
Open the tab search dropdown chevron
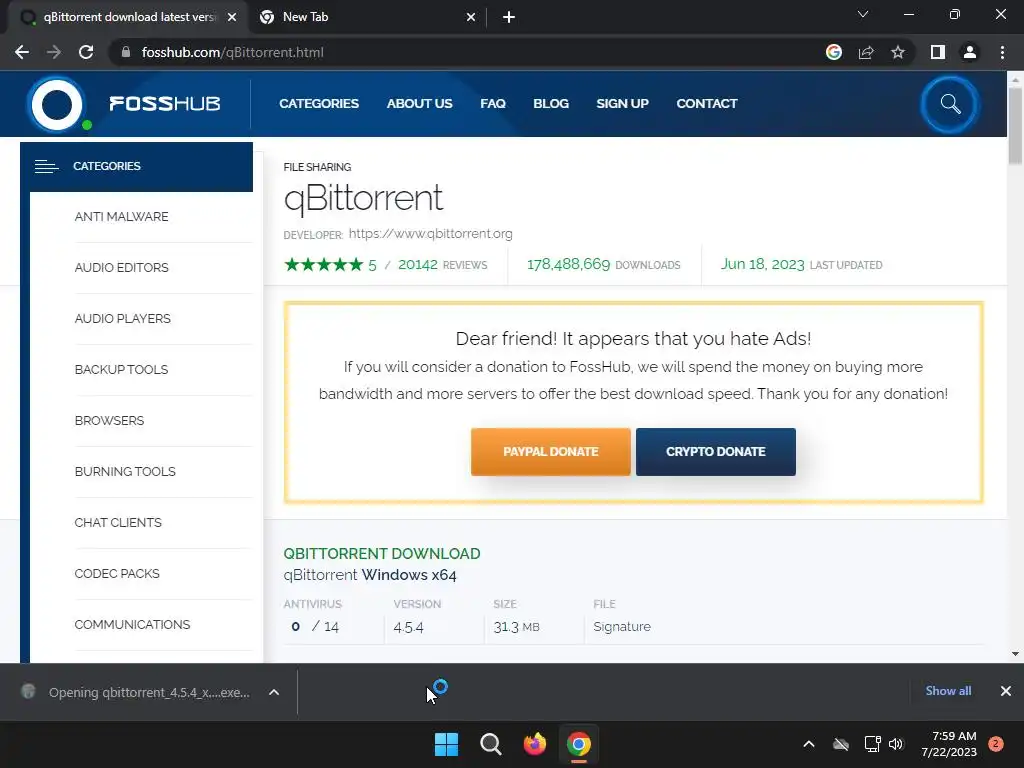[x=863, y=14]
